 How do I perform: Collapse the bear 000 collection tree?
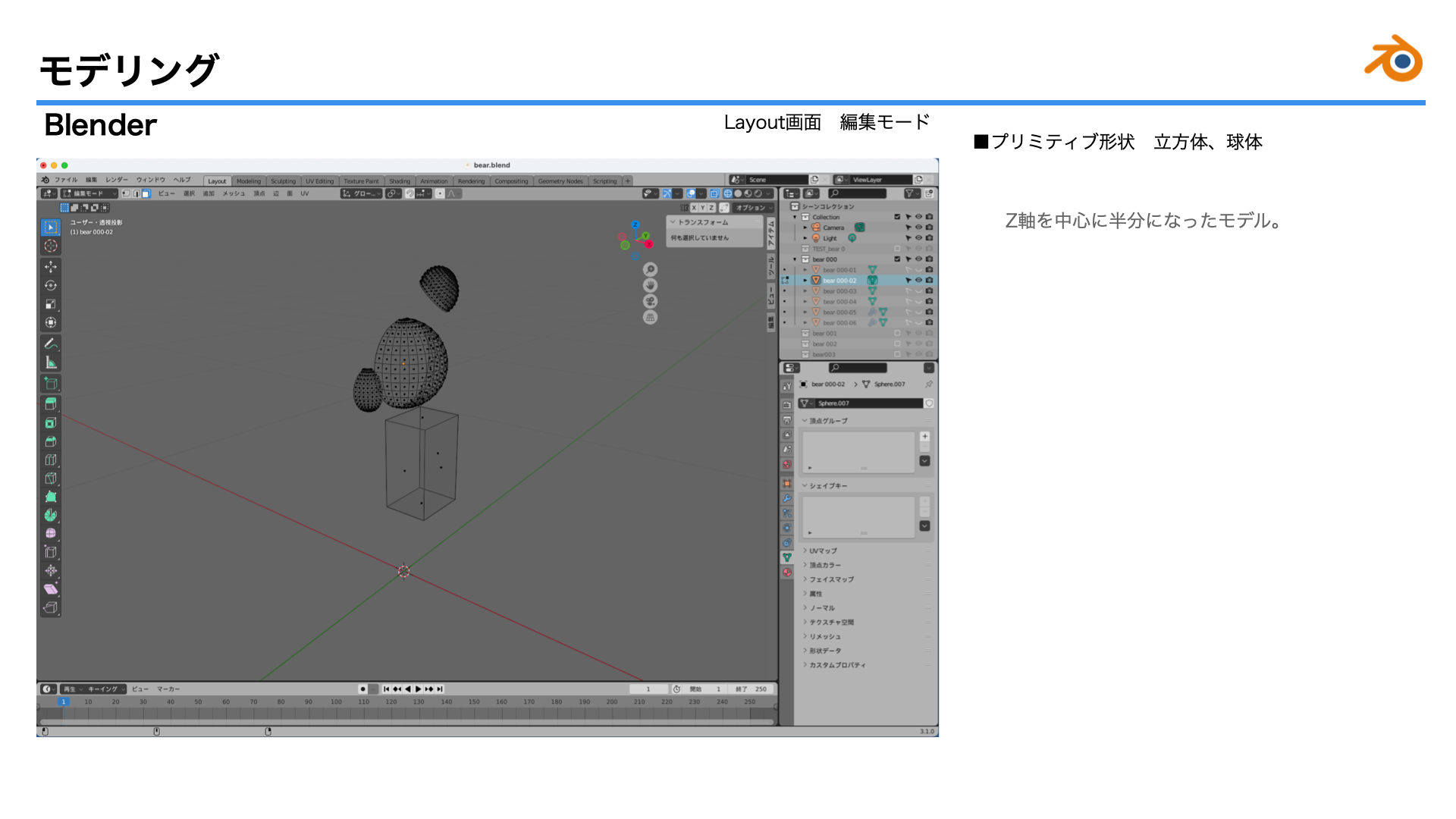tap(795, 259)
